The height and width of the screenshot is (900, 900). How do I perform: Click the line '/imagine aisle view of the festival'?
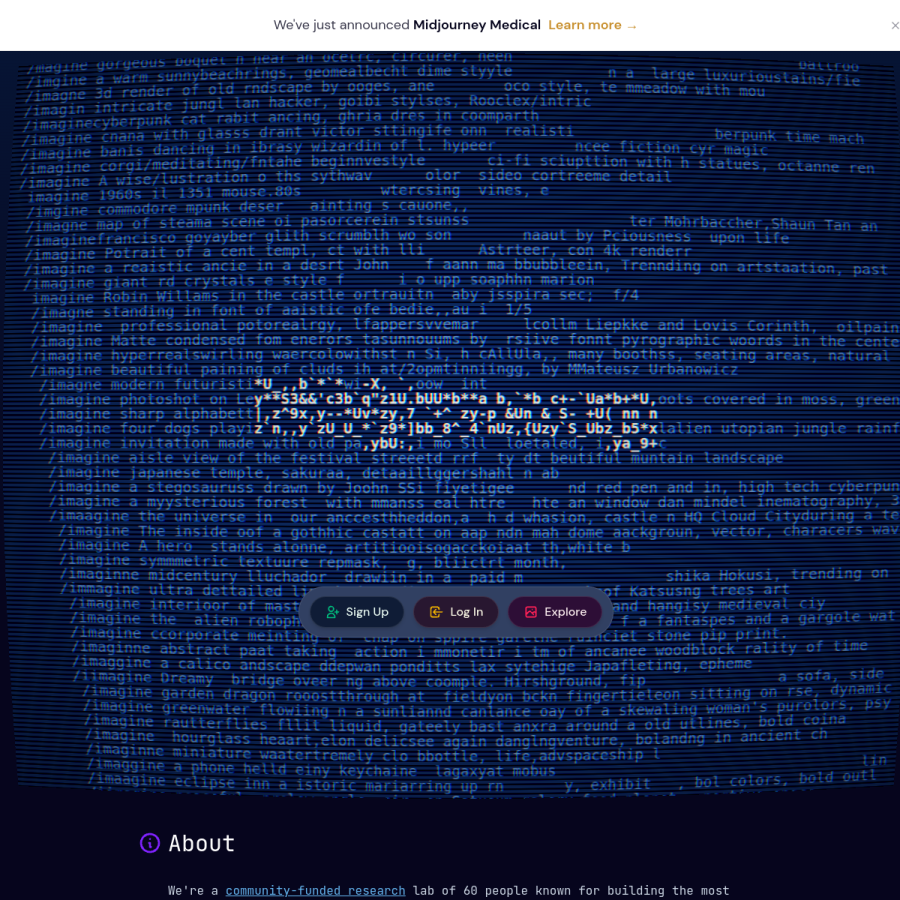tap(416, 458)
